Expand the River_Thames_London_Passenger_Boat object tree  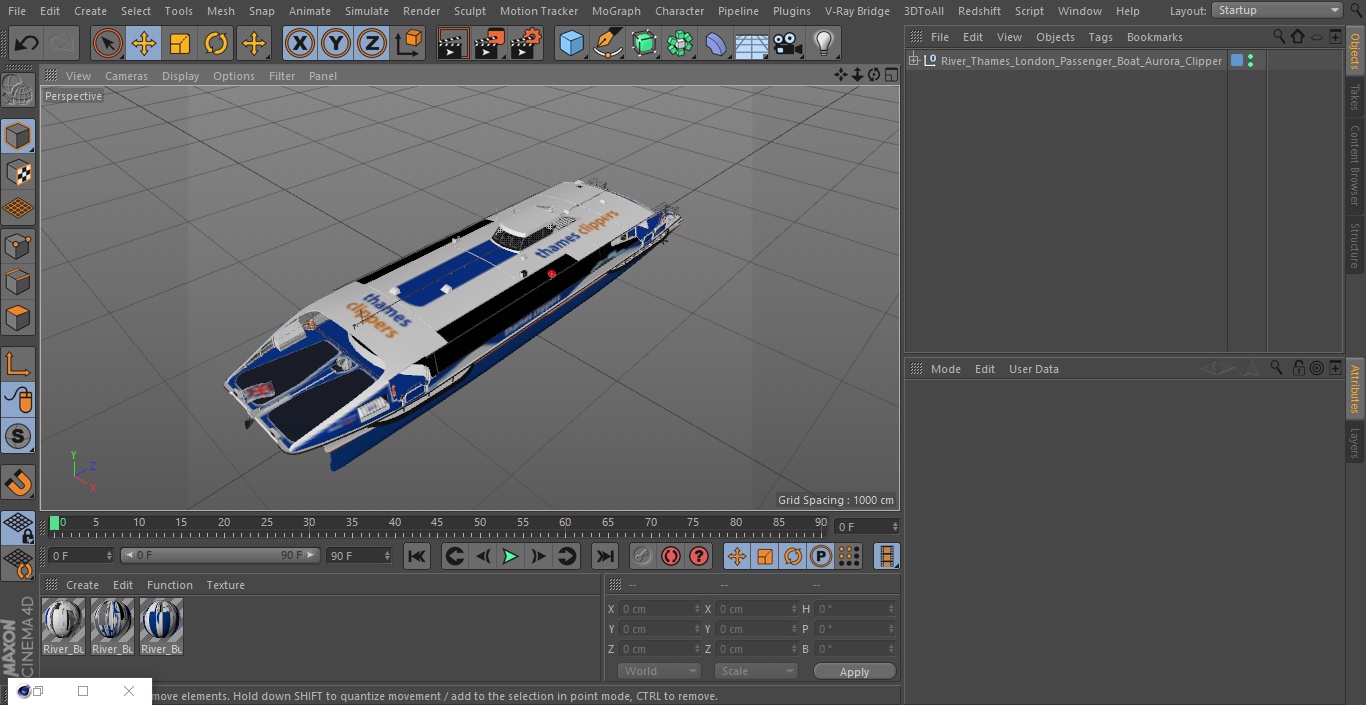pos(913,61)
